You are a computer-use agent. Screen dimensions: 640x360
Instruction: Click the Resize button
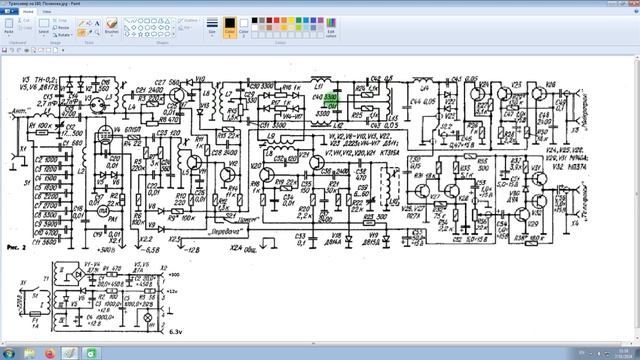[61, 28]
